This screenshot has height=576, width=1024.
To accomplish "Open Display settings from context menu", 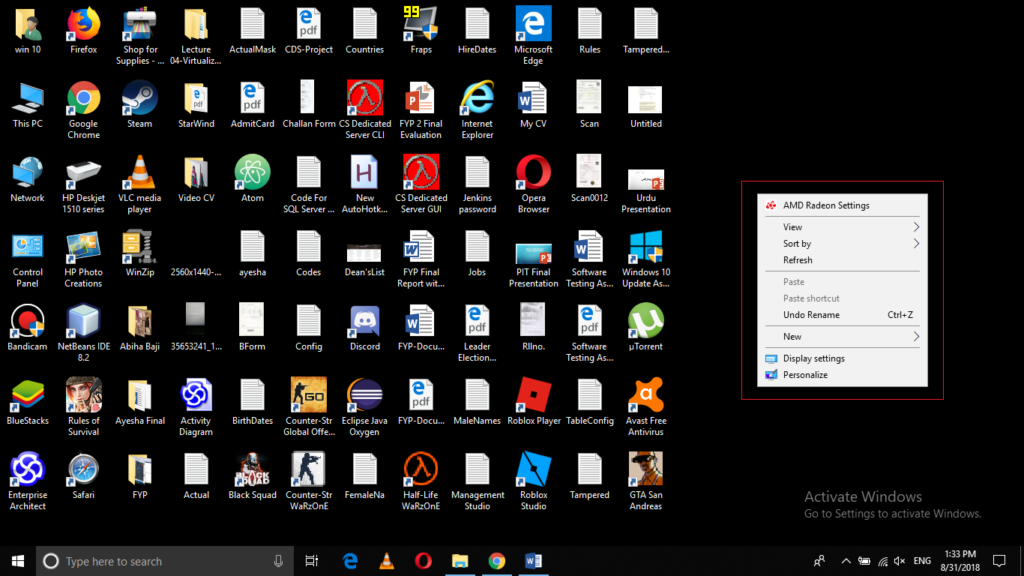I will coord(842,359).
